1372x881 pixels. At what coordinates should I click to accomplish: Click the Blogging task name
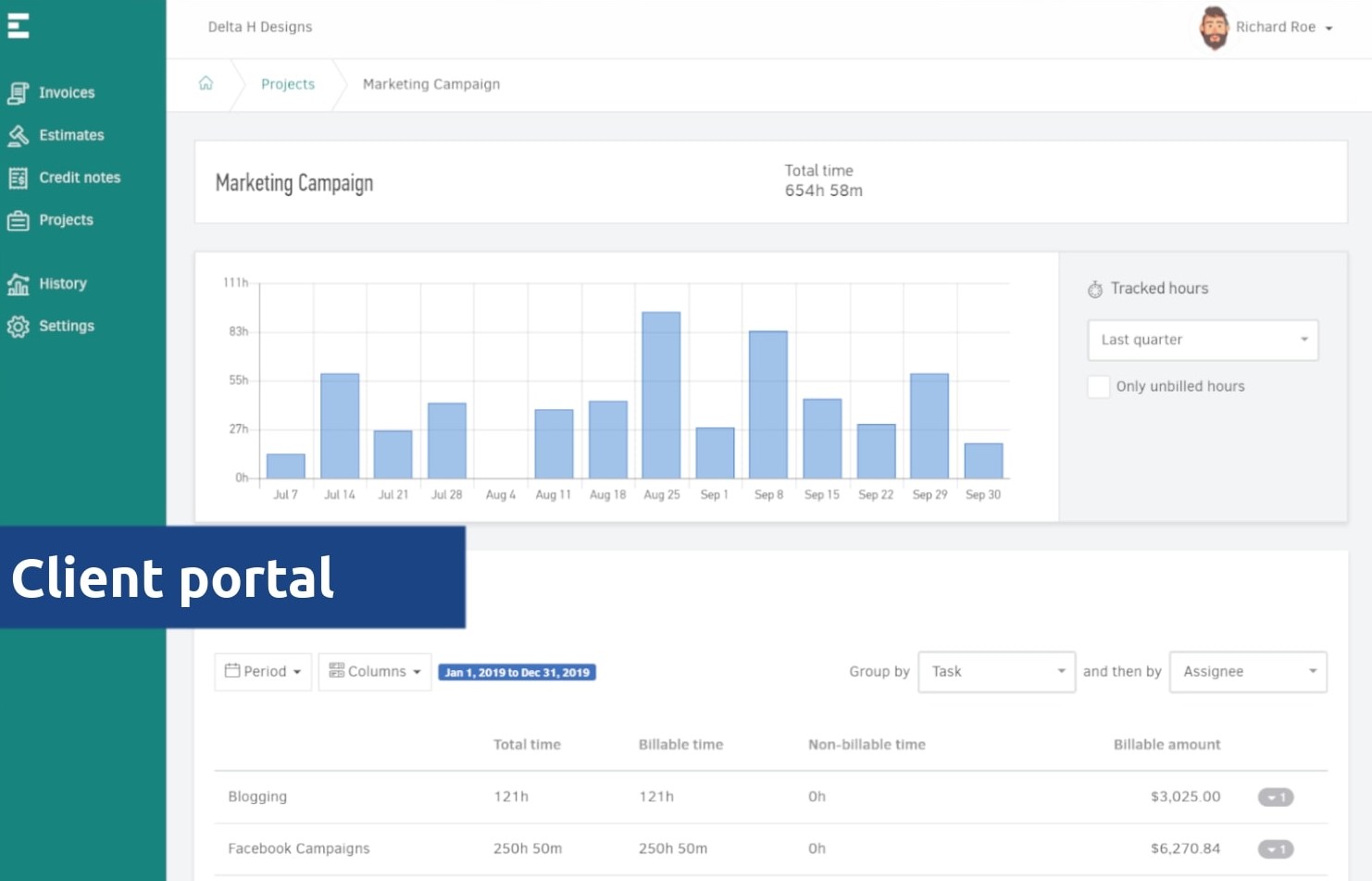[257, 797]
